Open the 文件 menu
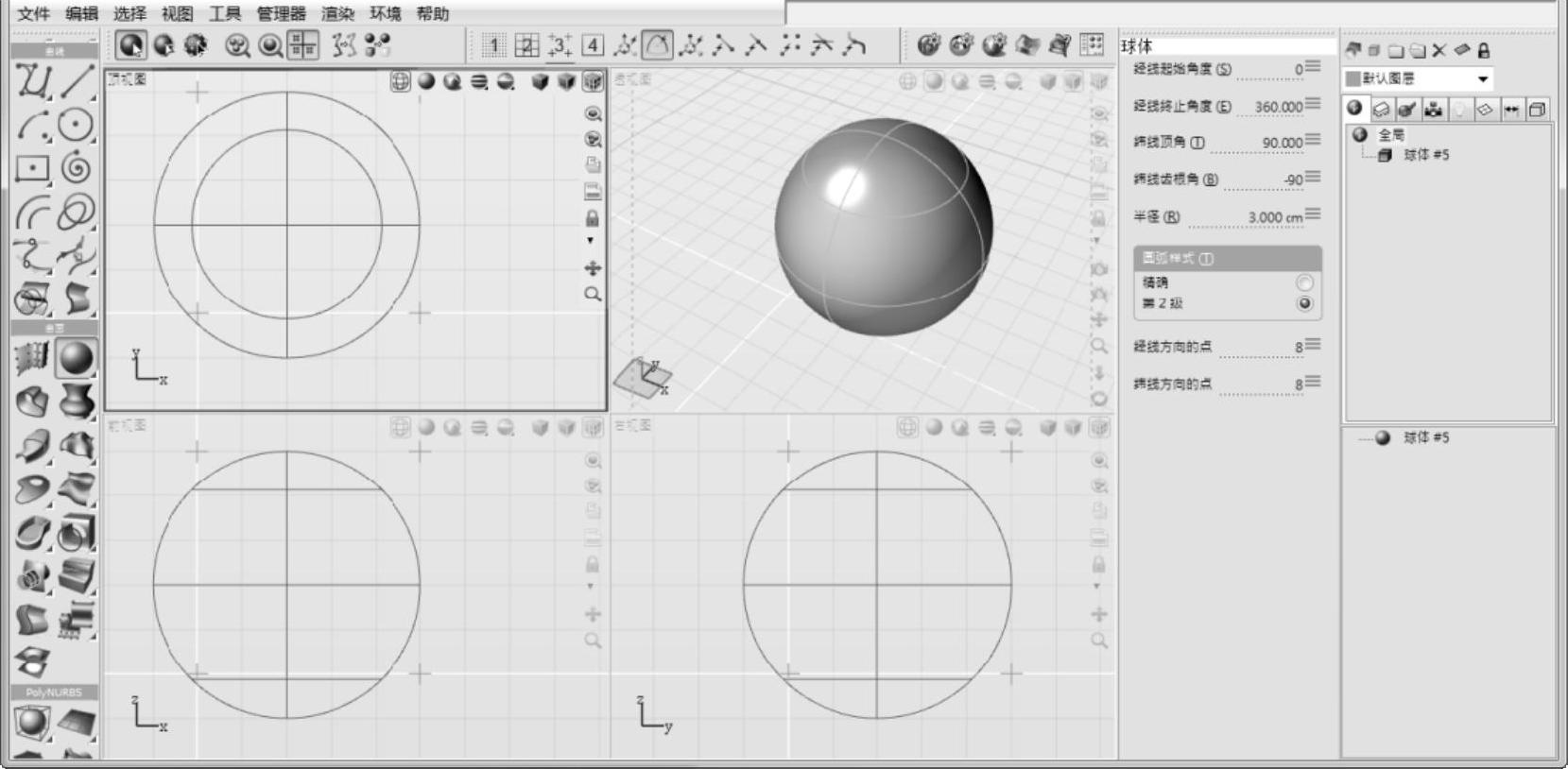The height and width of the screenshot is (769, 1568). pos(34,13)
